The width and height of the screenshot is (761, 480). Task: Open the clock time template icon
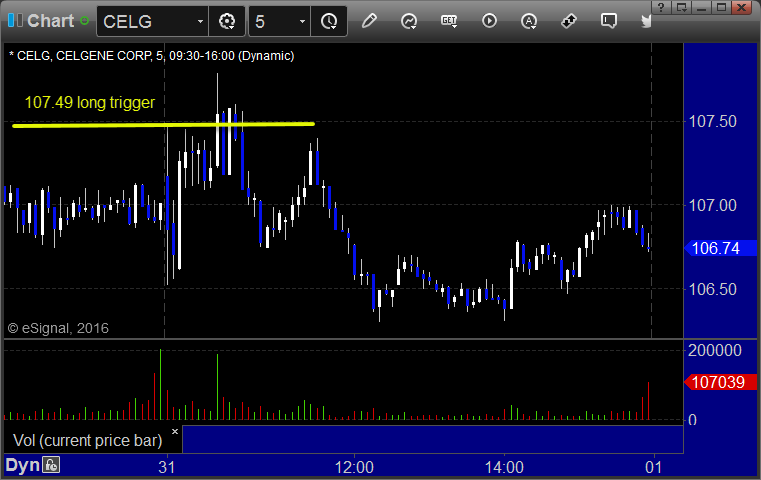(329, 21)
